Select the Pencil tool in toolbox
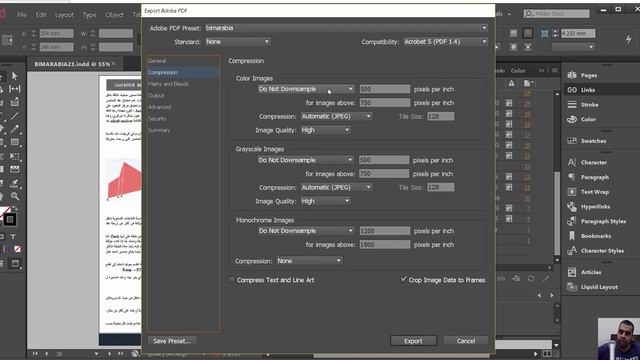The height and width of the screenshot is (360, 640). [x=15, y=129]
